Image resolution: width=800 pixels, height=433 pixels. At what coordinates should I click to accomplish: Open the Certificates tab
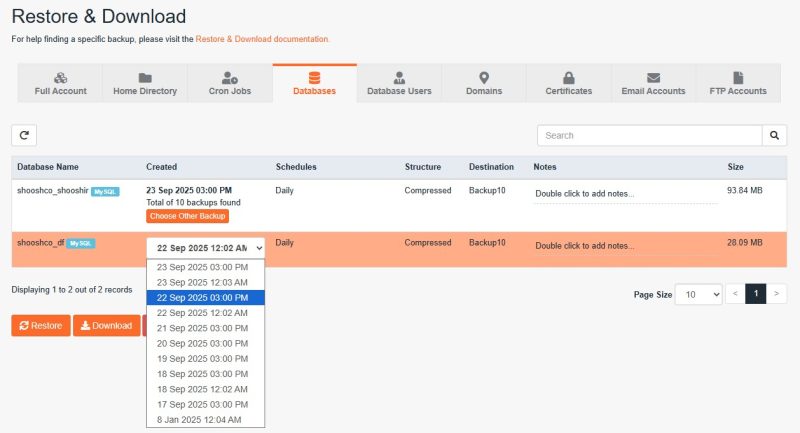point(568,83)
